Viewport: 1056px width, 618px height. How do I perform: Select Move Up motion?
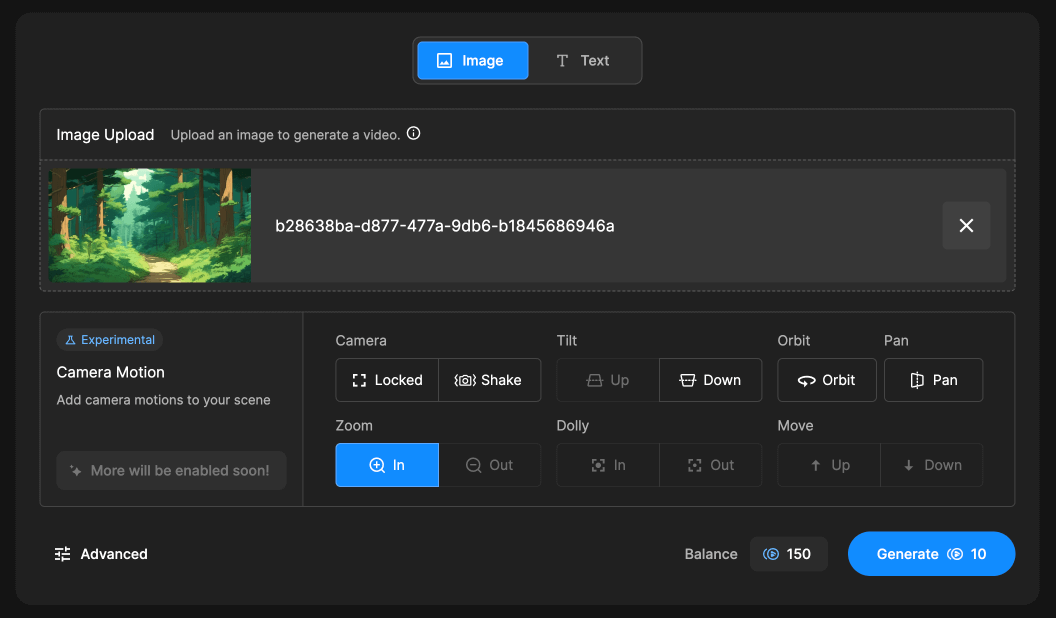829,465
